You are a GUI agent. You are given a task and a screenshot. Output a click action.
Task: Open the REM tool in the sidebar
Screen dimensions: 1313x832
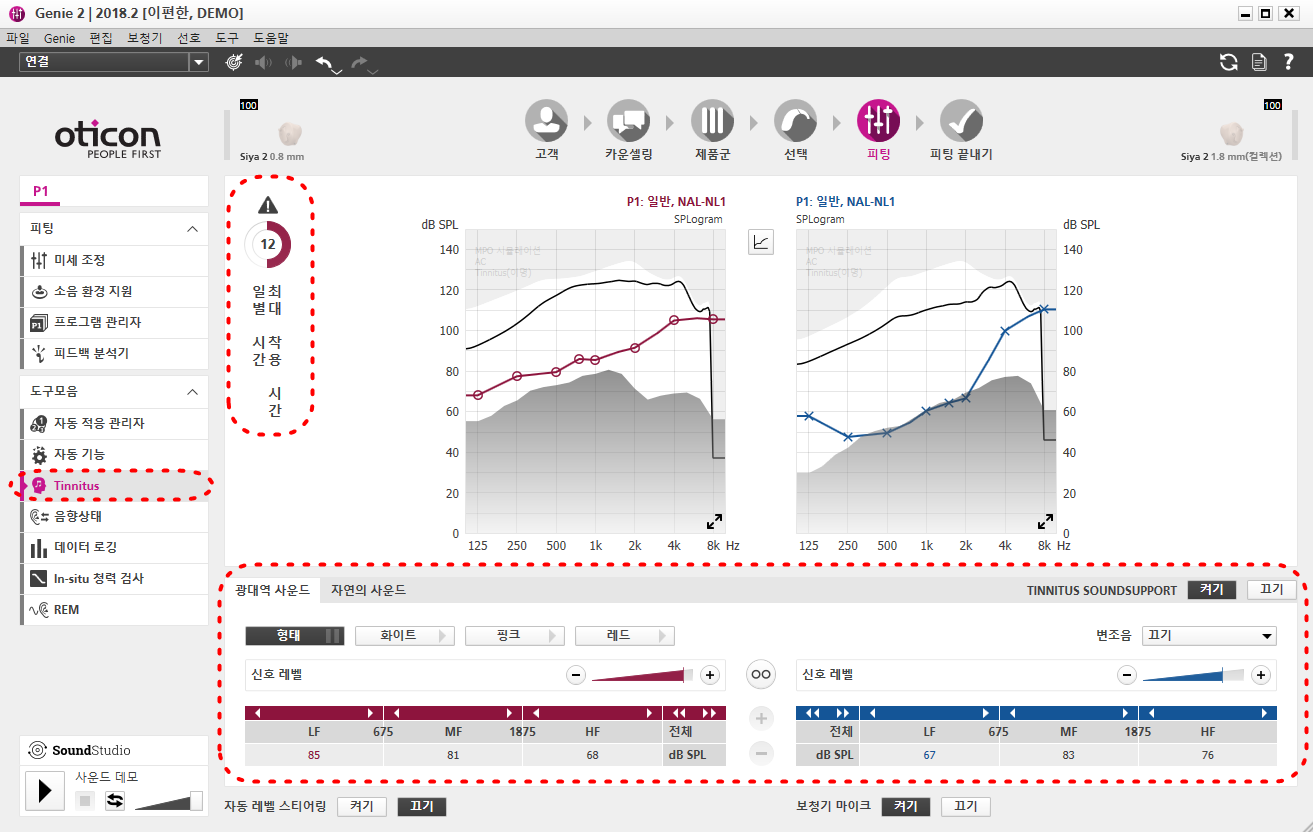point(114,609)
